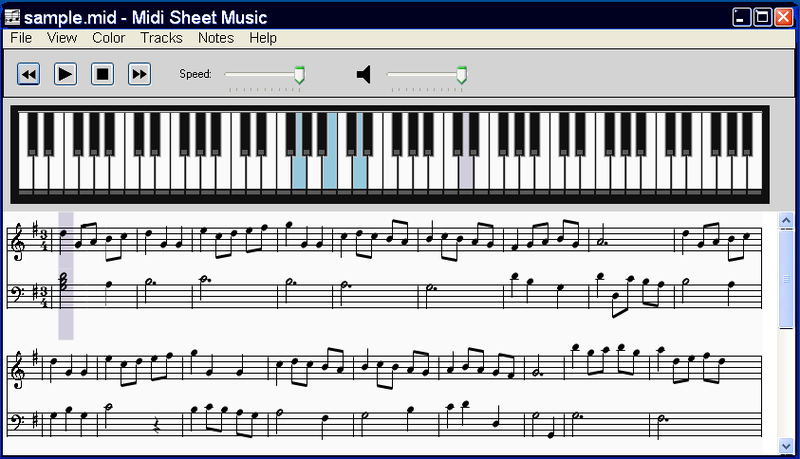Open the File menu

(21, 38)
